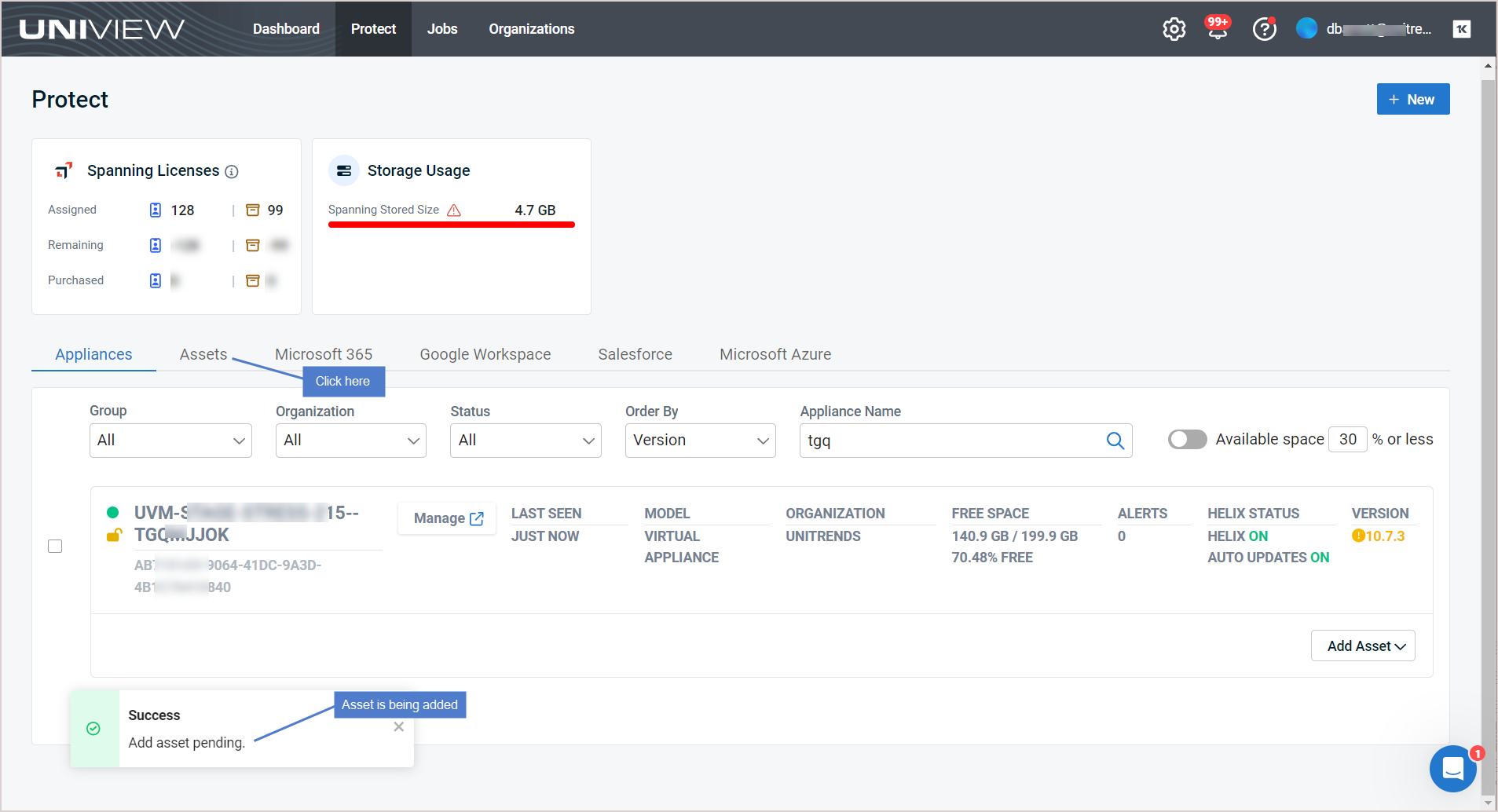Dismiss the Add asset pending success toast

[398, 726]
